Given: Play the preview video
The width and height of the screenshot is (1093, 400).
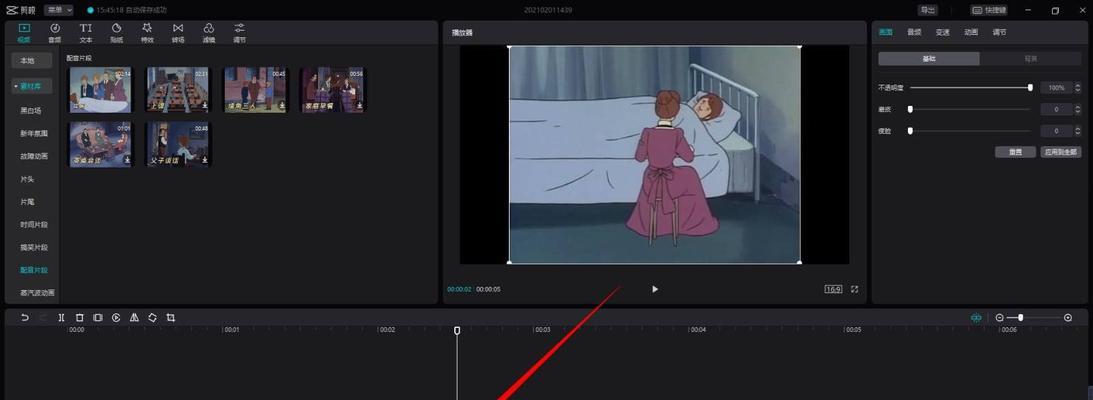Looking at the screenshot, I should [x=655, y=289].
